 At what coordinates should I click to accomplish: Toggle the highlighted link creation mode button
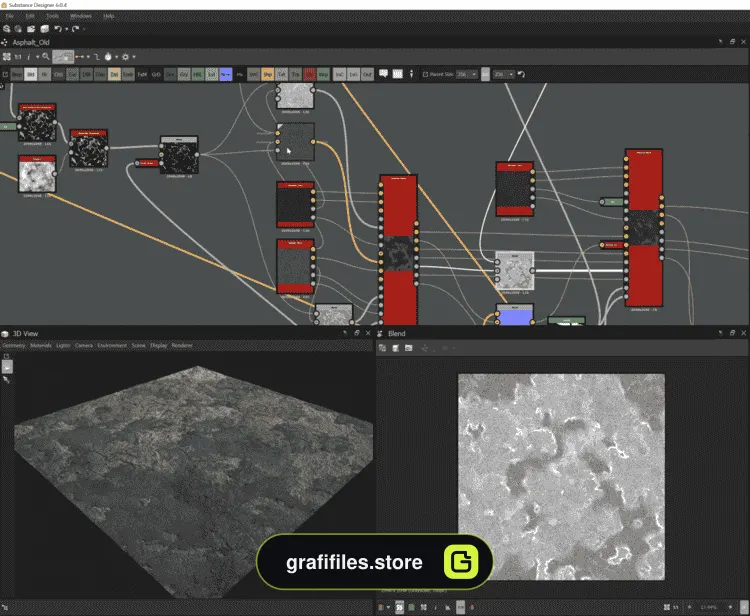coord(63,56)
